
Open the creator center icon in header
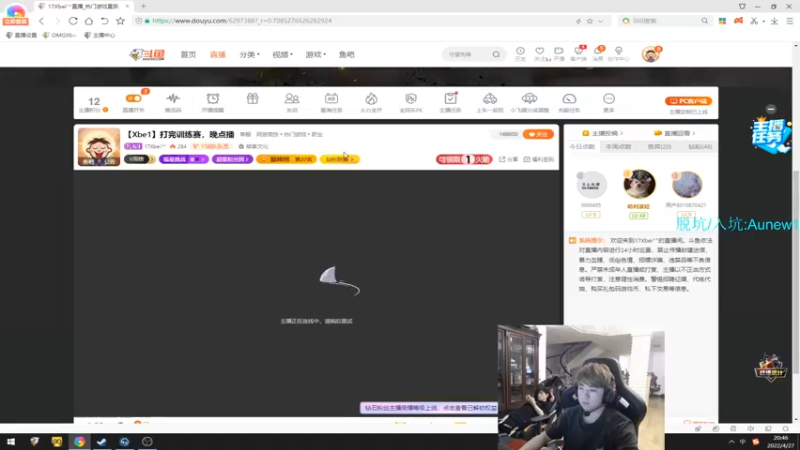(618, 51)
